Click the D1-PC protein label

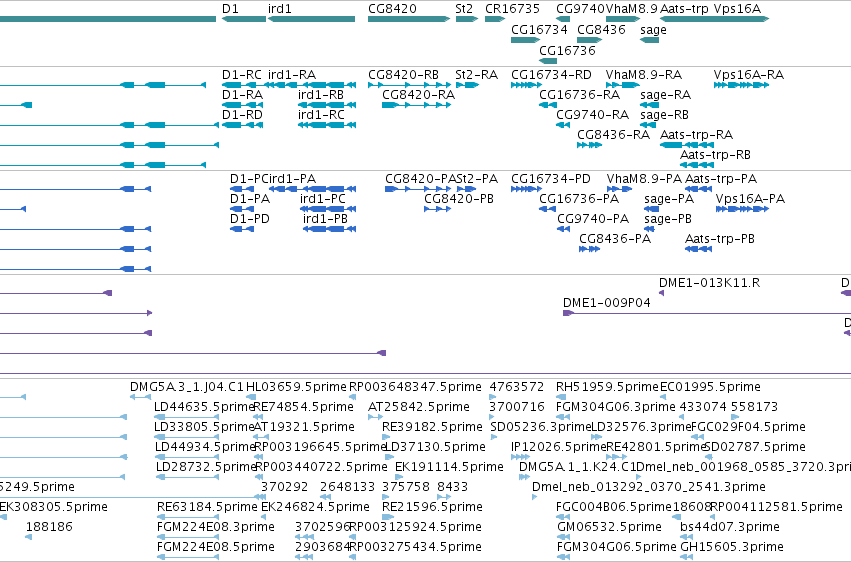[249, 178]
